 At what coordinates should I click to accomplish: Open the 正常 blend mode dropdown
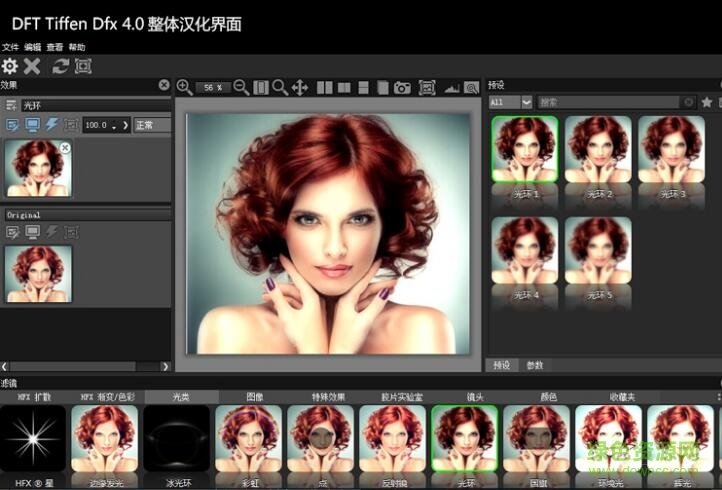coord(152,125)
